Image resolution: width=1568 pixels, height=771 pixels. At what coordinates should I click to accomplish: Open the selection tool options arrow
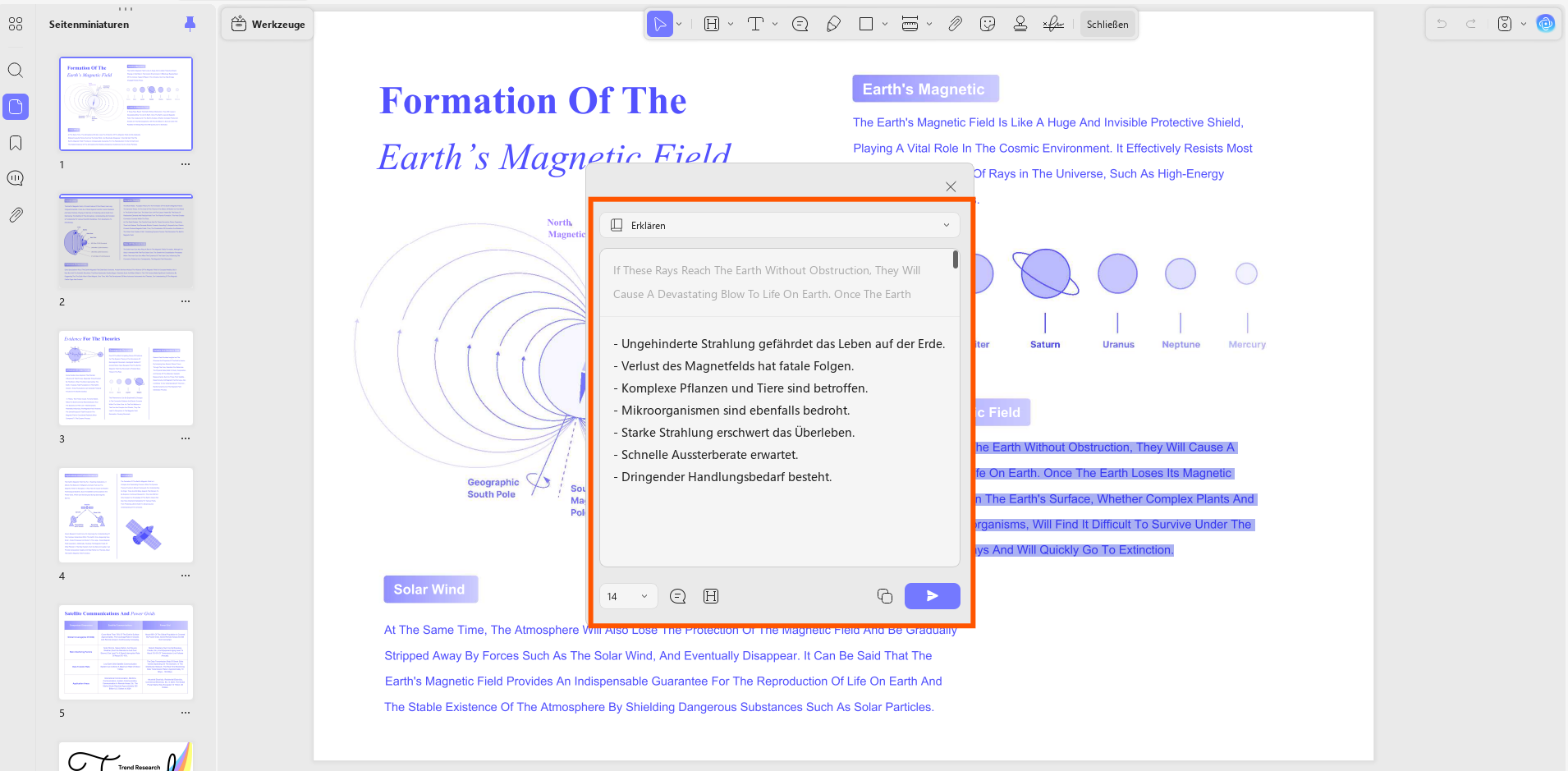coord(679,25)
